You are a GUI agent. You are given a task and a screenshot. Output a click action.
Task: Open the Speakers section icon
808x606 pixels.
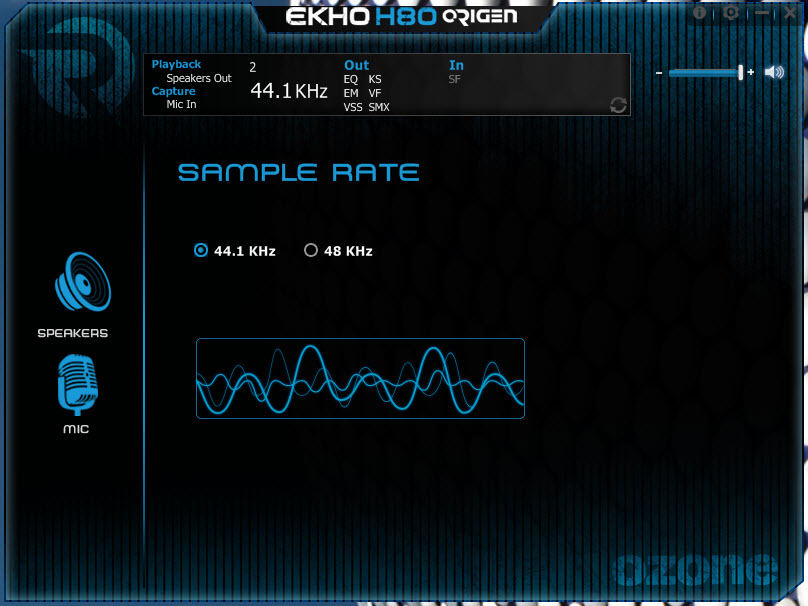[82, 281]
